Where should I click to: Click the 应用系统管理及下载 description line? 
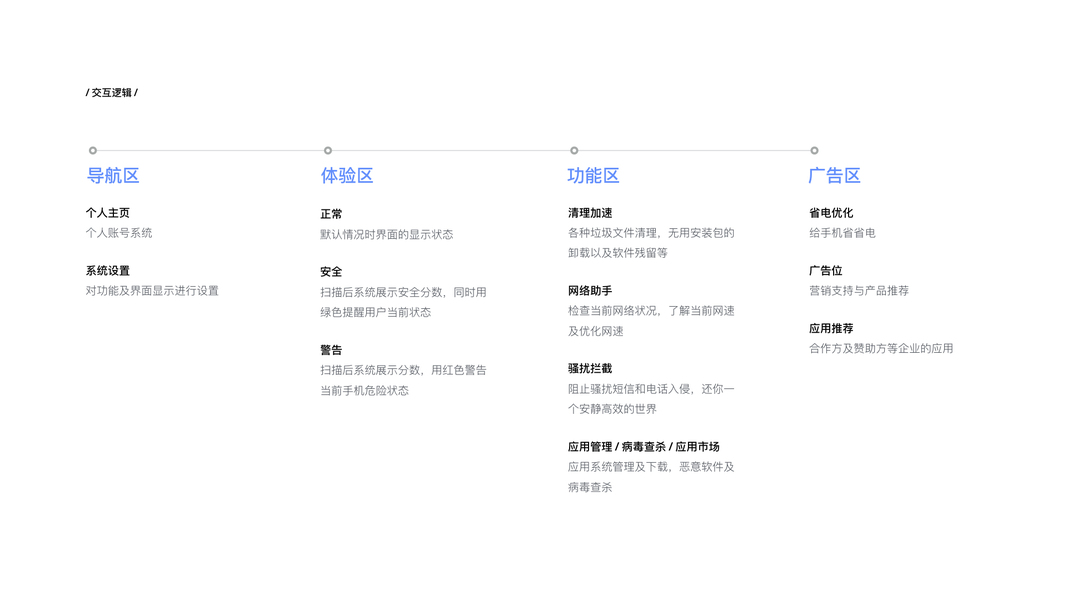pyautogui.click(x=651, y=467)
